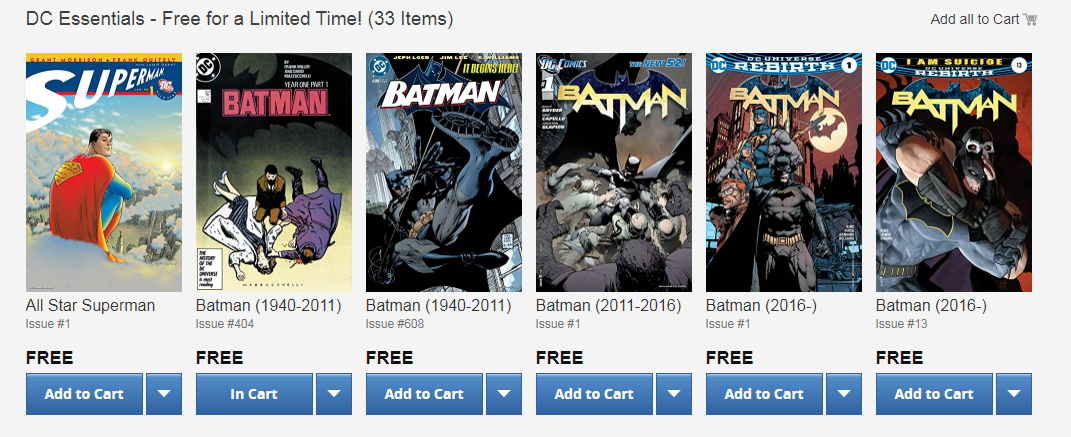
Task: Open the All Star Superman title link
Action: [90, 305]
